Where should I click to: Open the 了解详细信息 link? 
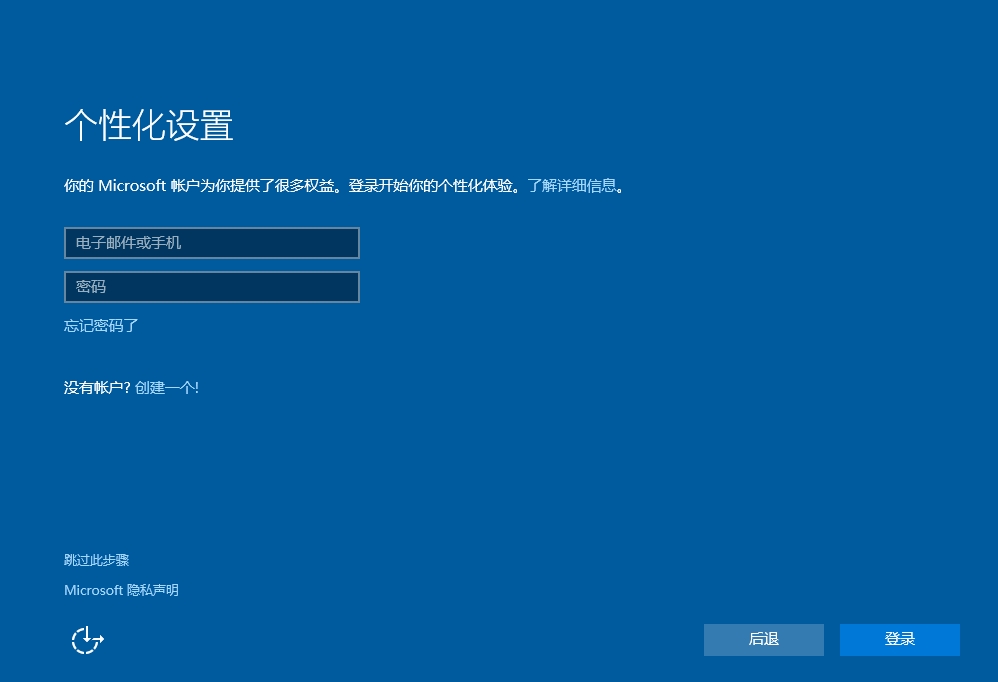click(572, 186)
